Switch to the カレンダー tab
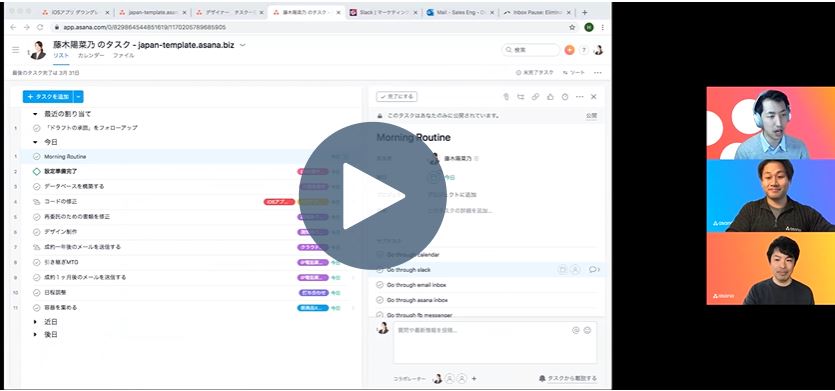This screenshot has width=835, height=391. [x=91, y=55]
